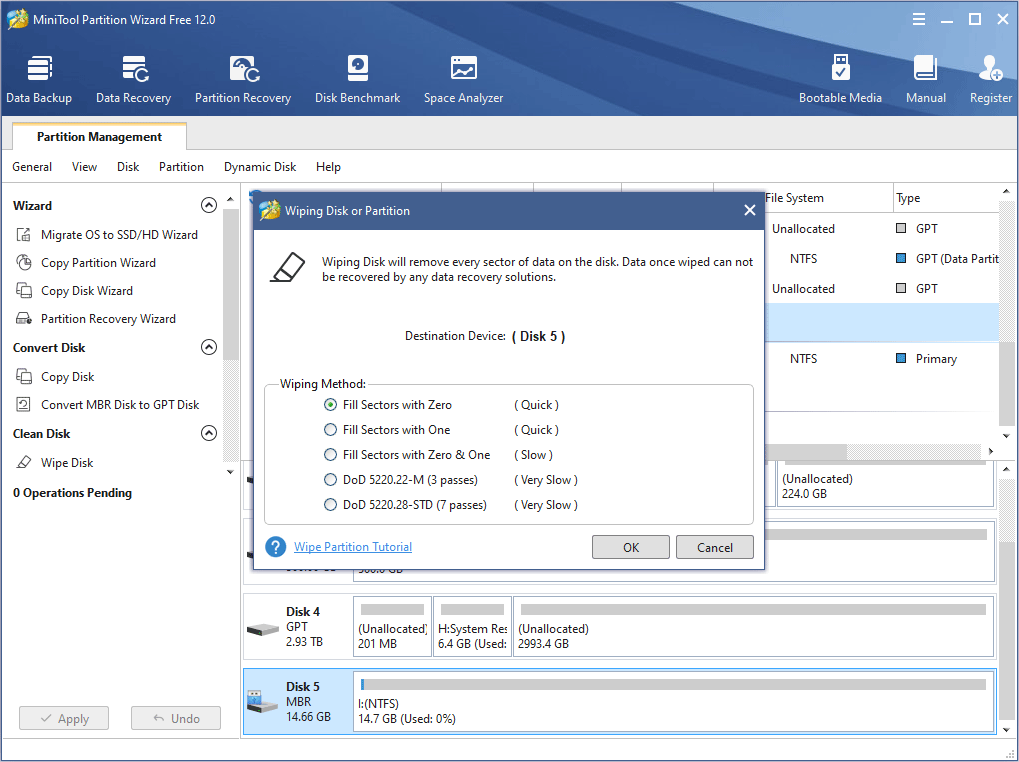Viewport: 1019px width, 762px height.
Task: Select Disk 4 Unallocated 201 MB block
Action: tap(393, 628)
